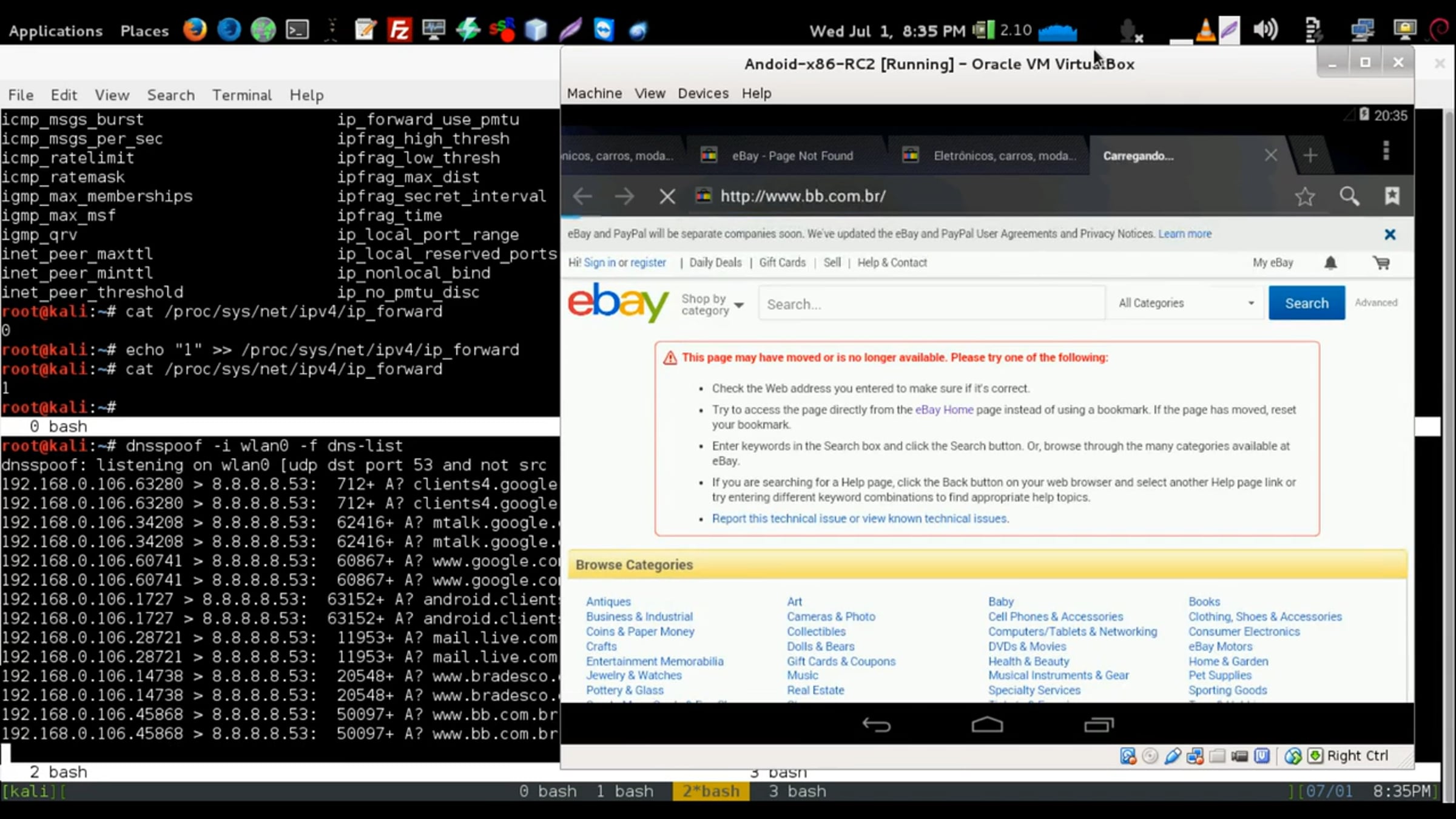1456x819 pixels.
Task: Go forward in the Android browser
Action: click(x=624, y=196)
